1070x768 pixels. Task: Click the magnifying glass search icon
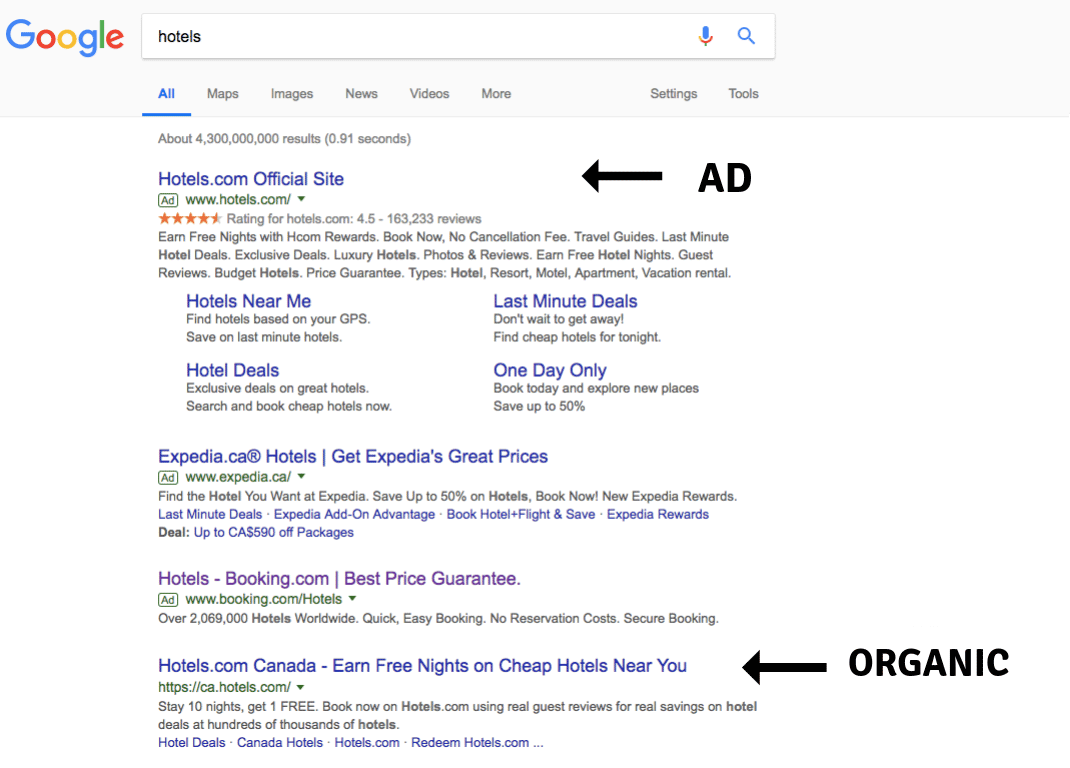(746, 37)
